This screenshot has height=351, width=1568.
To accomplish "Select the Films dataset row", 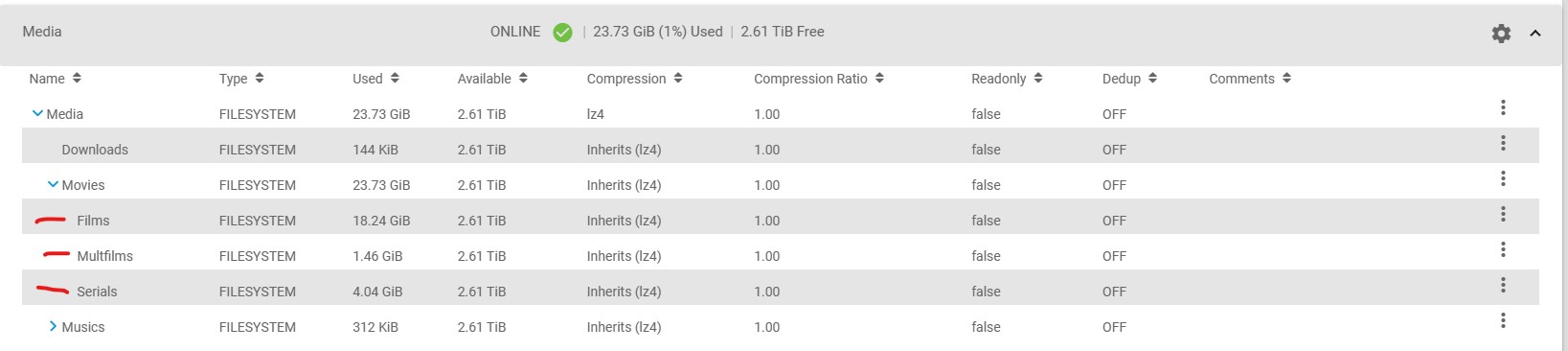I will coord(780,221).
